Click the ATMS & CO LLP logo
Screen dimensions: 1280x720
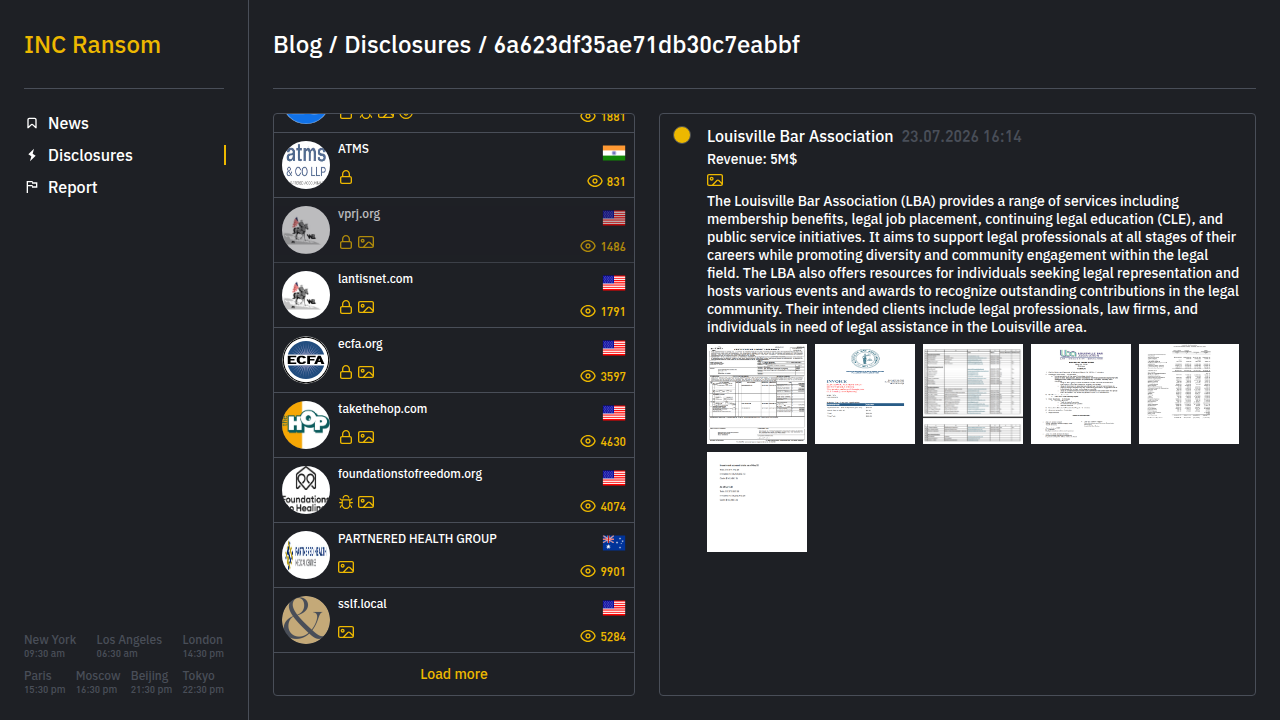306,165
